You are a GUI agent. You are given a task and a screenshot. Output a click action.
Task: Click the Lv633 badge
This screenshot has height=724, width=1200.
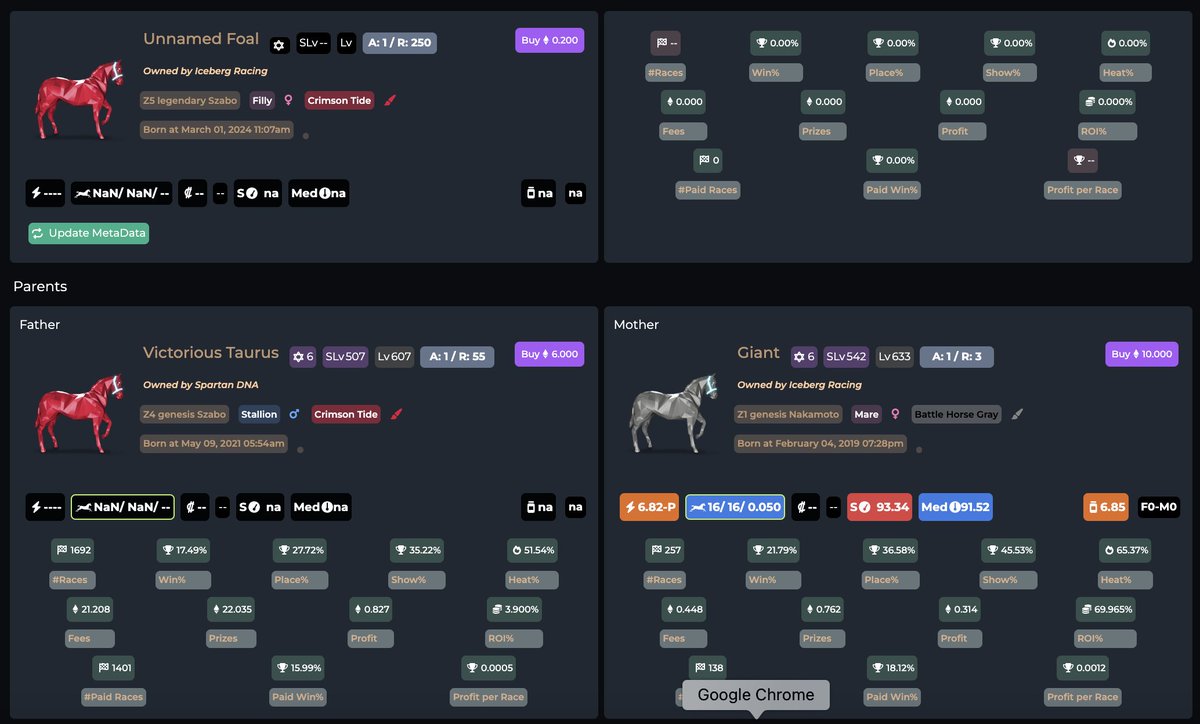(894, 357)
